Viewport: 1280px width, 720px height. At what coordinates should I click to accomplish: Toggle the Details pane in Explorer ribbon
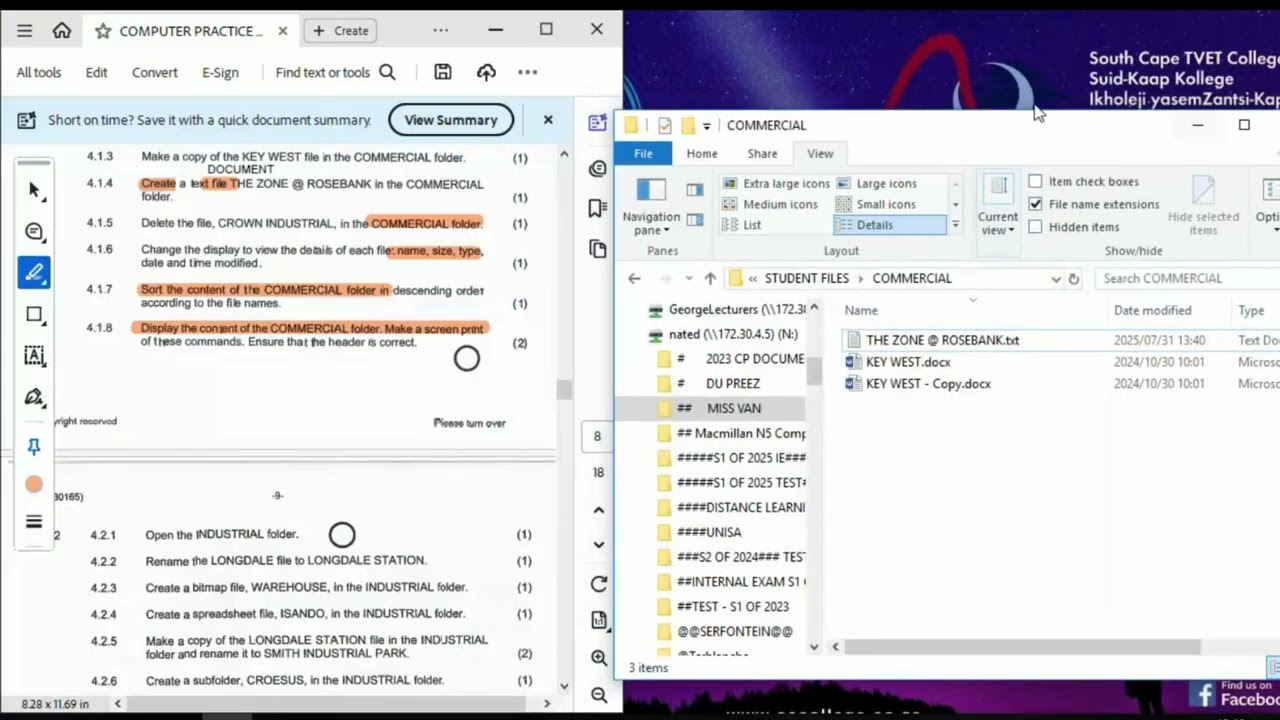pyautogui.click(x=695, y=219)
